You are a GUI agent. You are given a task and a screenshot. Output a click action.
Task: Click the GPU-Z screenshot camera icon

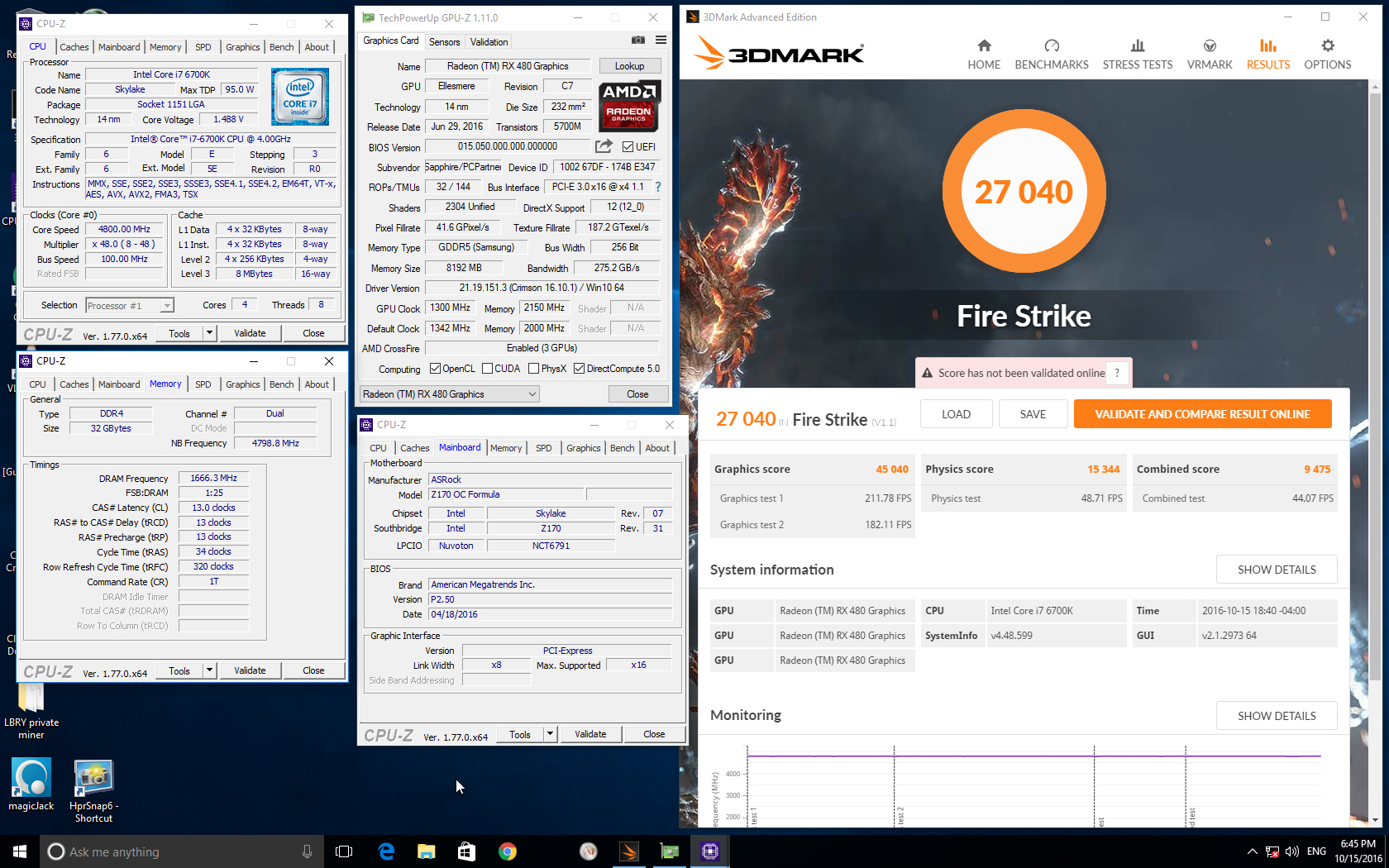(x=638, y=41)
